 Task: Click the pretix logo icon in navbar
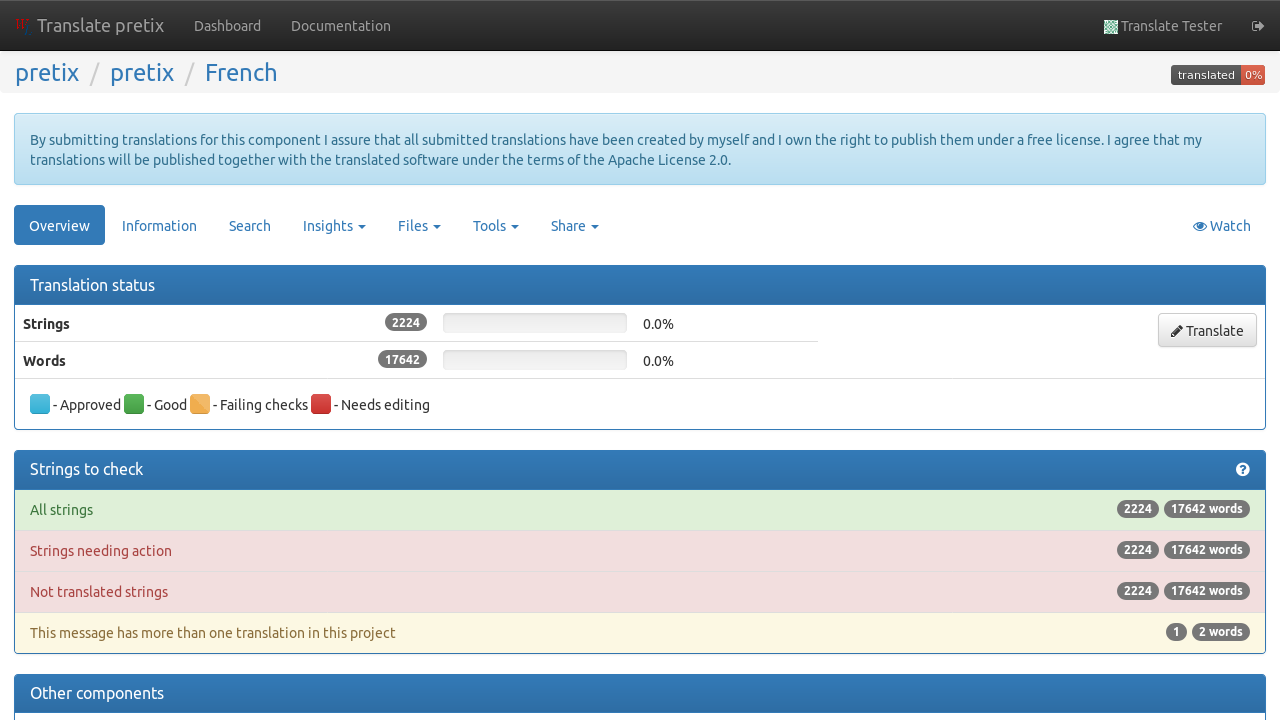tap(23, 25)
